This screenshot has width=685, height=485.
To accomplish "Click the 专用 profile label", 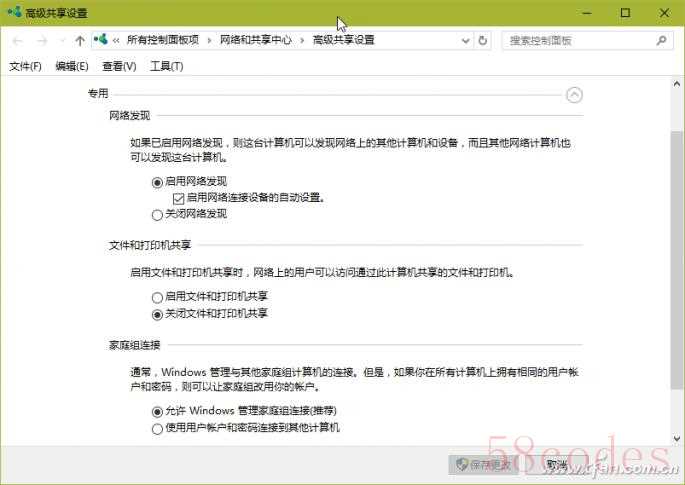I will coord(98,94).
